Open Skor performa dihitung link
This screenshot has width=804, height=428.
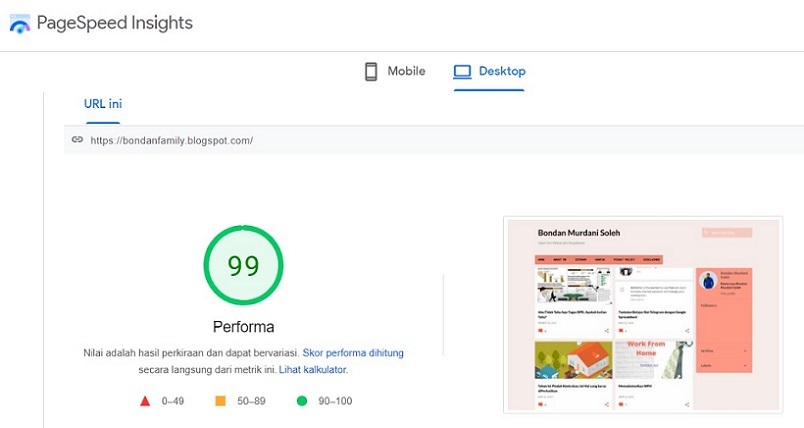(x=353, y=353)
